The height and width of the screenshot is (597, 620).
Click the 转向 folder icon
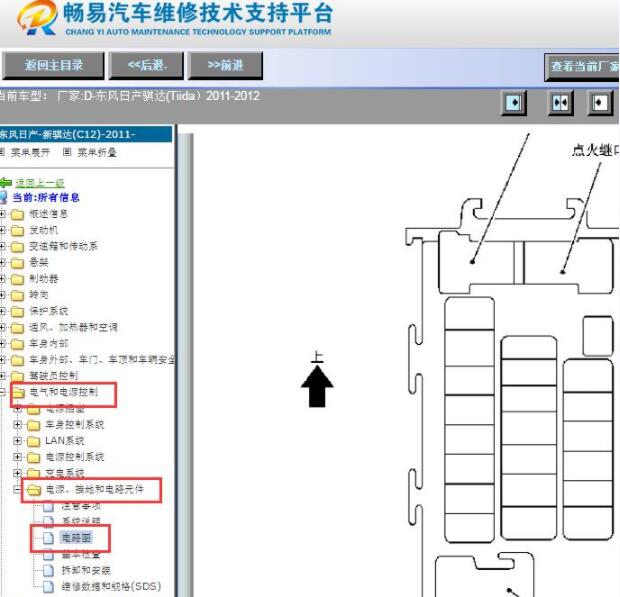coord(17,295)
